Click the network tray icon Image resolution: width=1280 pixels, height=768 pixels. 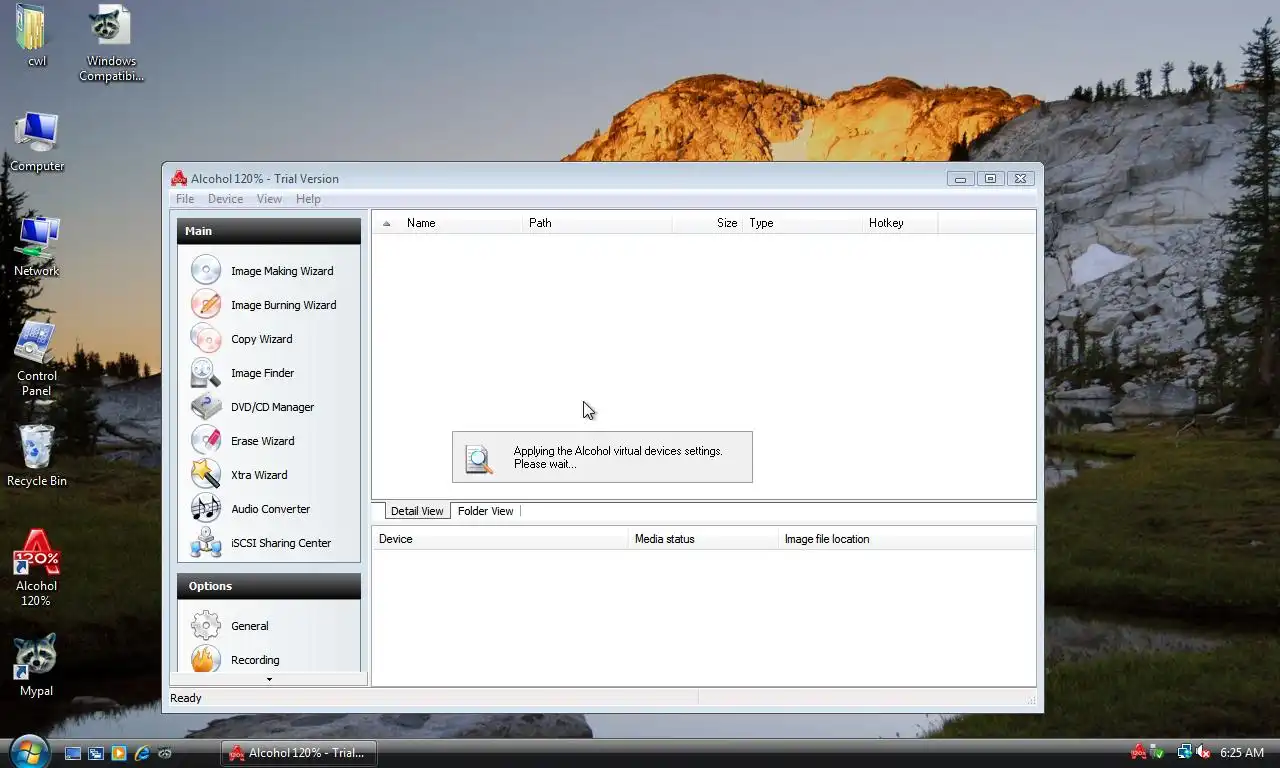click(1185, 752)
